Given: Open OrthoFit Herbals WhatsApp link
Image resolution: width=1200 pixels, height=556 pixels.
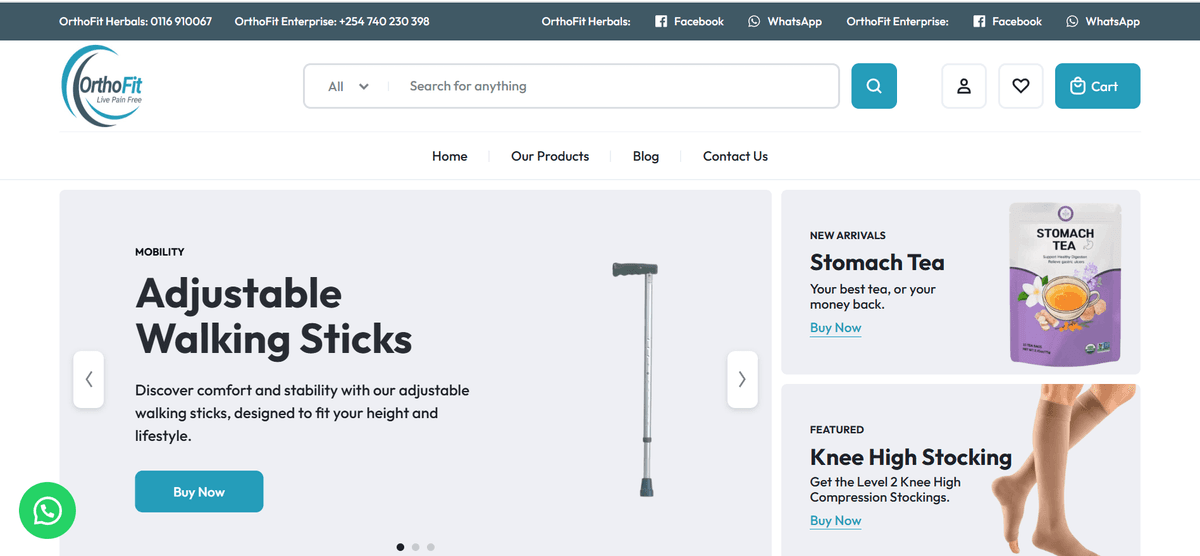Looking at the screenshot, I should (784, 21).
